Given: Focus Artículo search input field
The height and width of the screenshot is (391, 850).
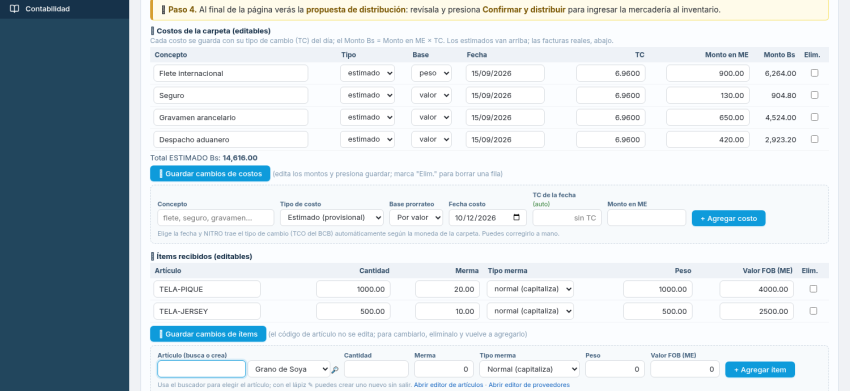Looking at the screenshot, I should click(202, 369).
